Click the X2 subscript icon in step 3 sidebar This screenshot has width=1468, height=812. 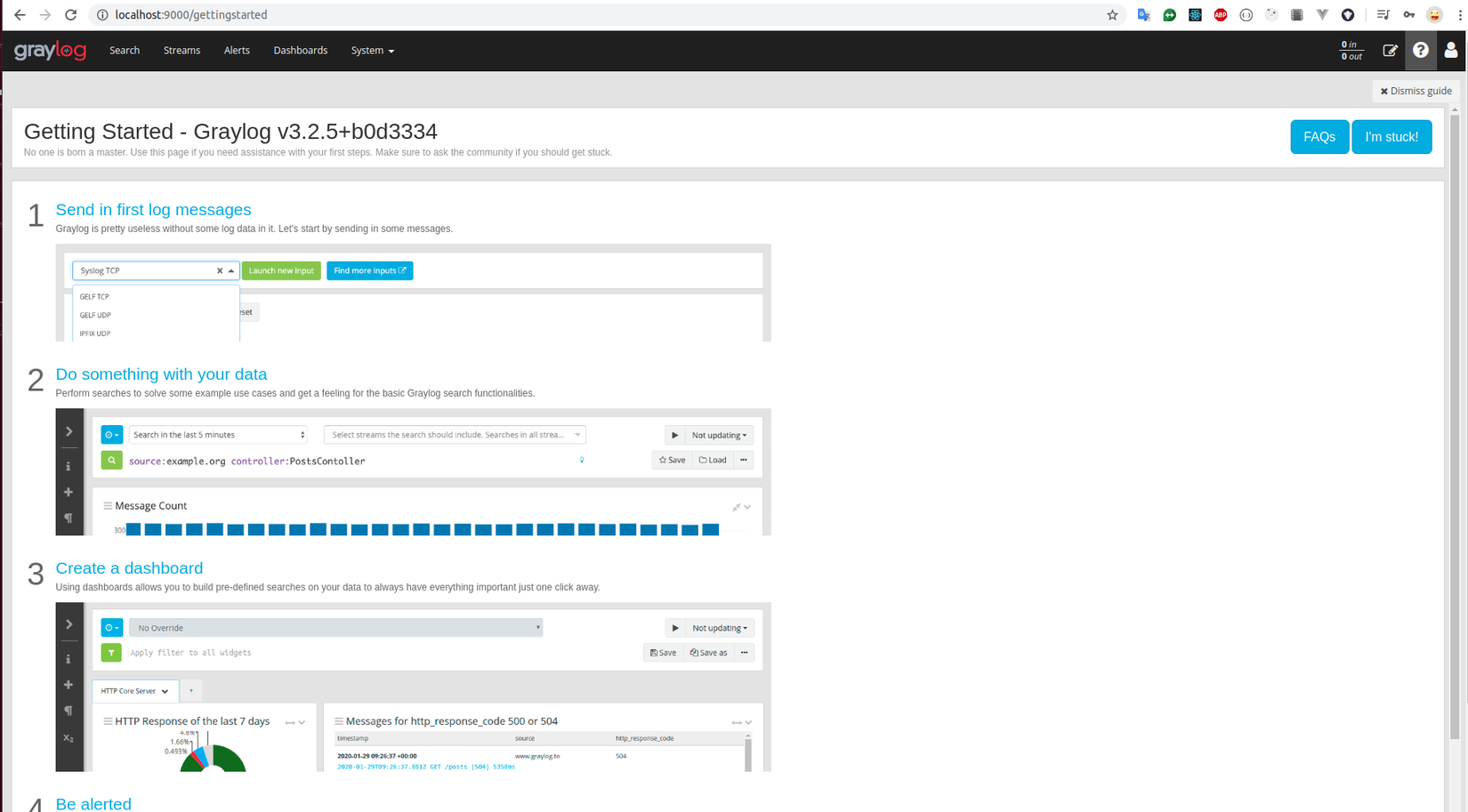click(69, 737)
